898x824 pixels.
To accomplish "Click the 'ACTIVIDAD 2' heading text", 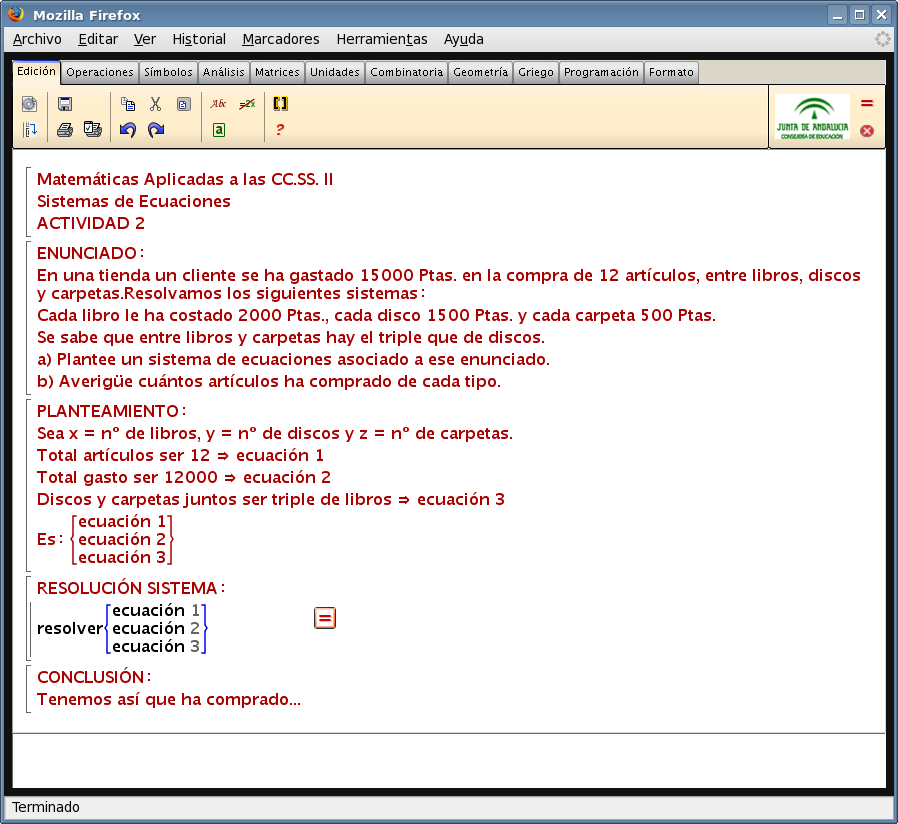I will 91,223.
